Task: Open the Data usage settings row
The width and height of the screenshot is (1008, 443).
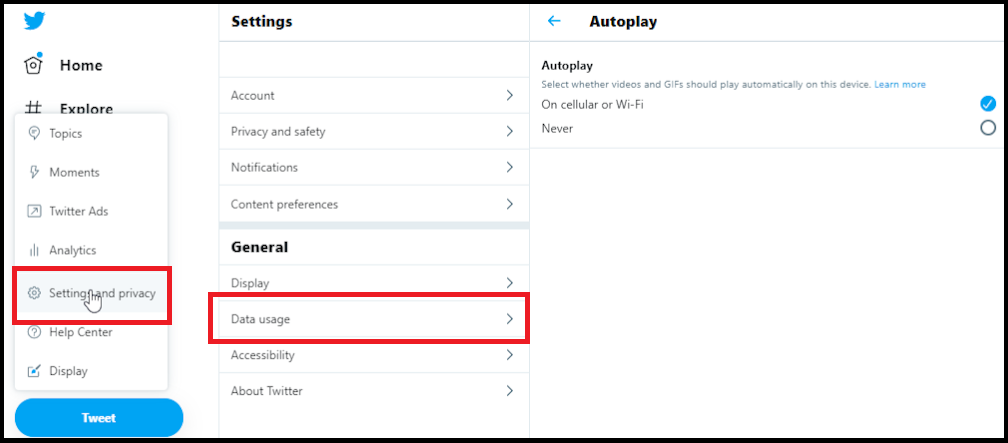Action: (368, 319)
